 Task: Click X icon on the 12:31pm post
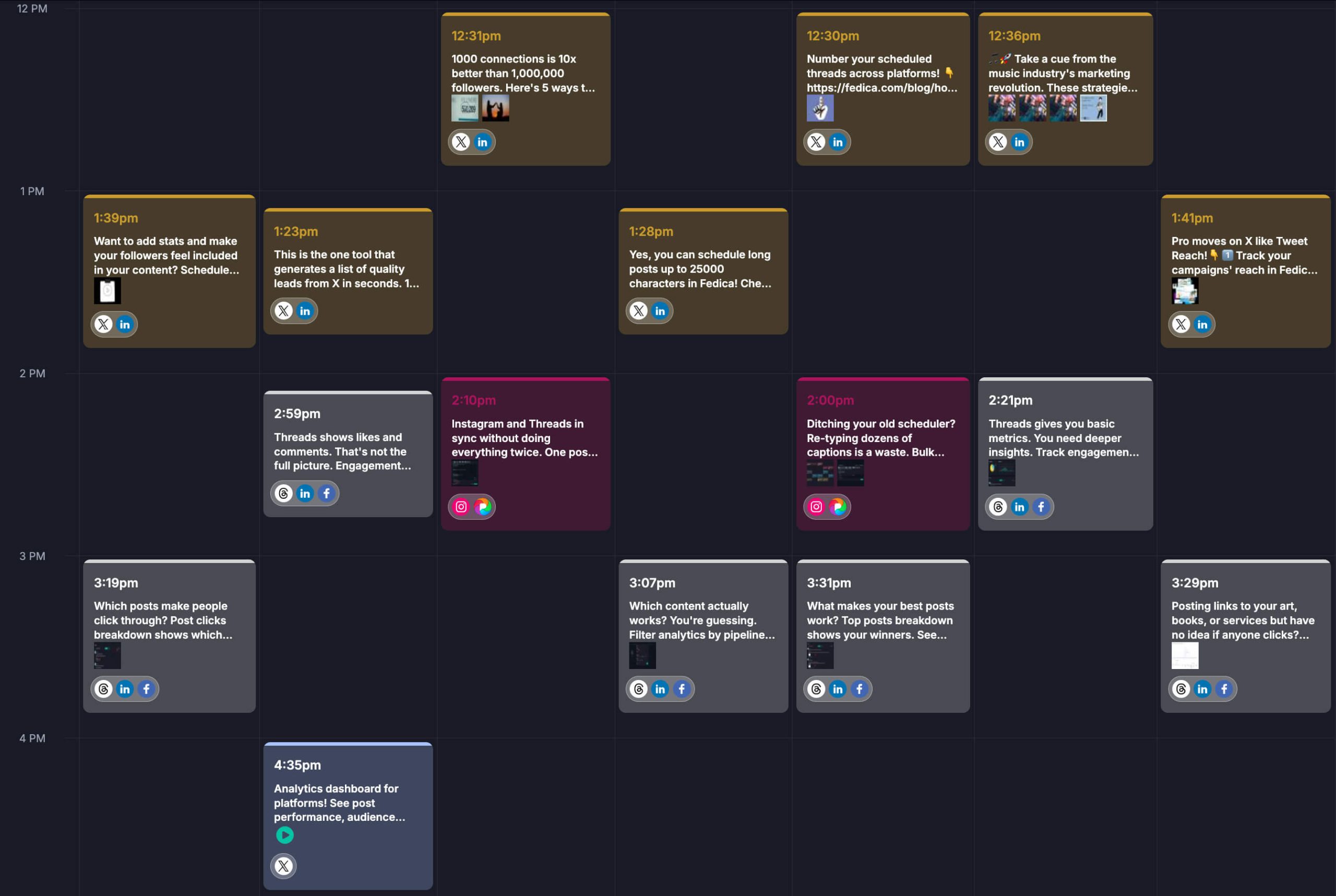coord(461,142)
